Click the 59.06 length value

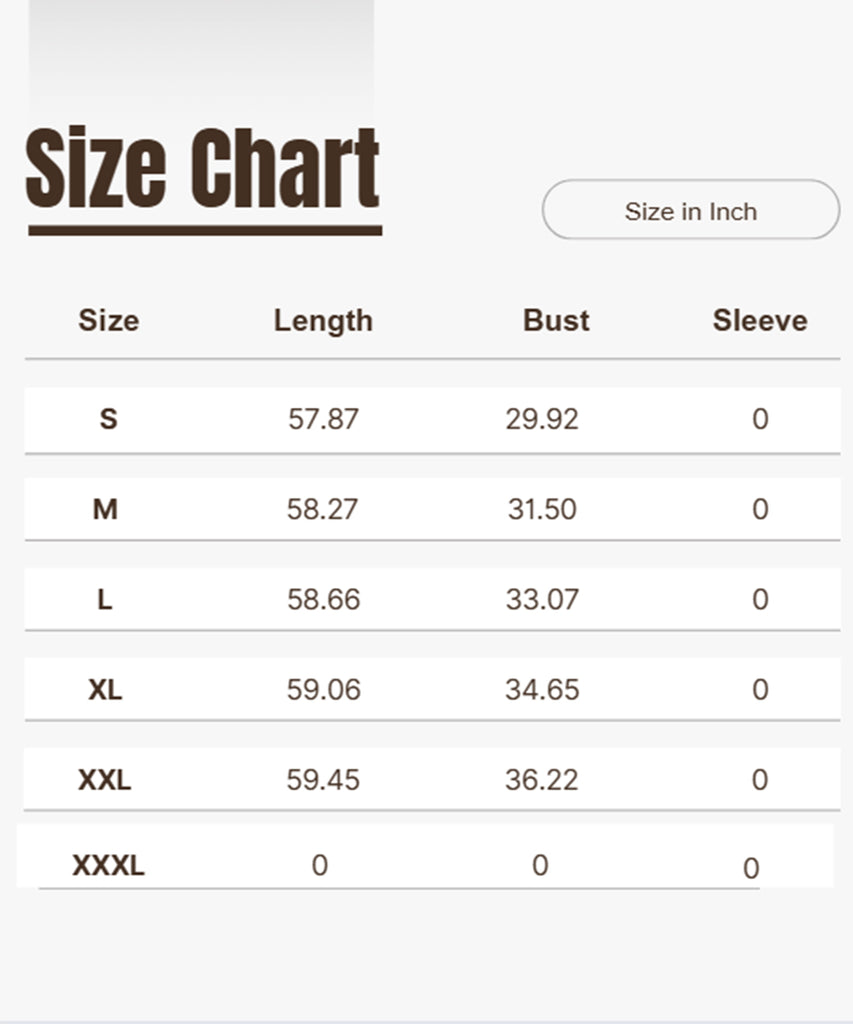click(323, 689)
